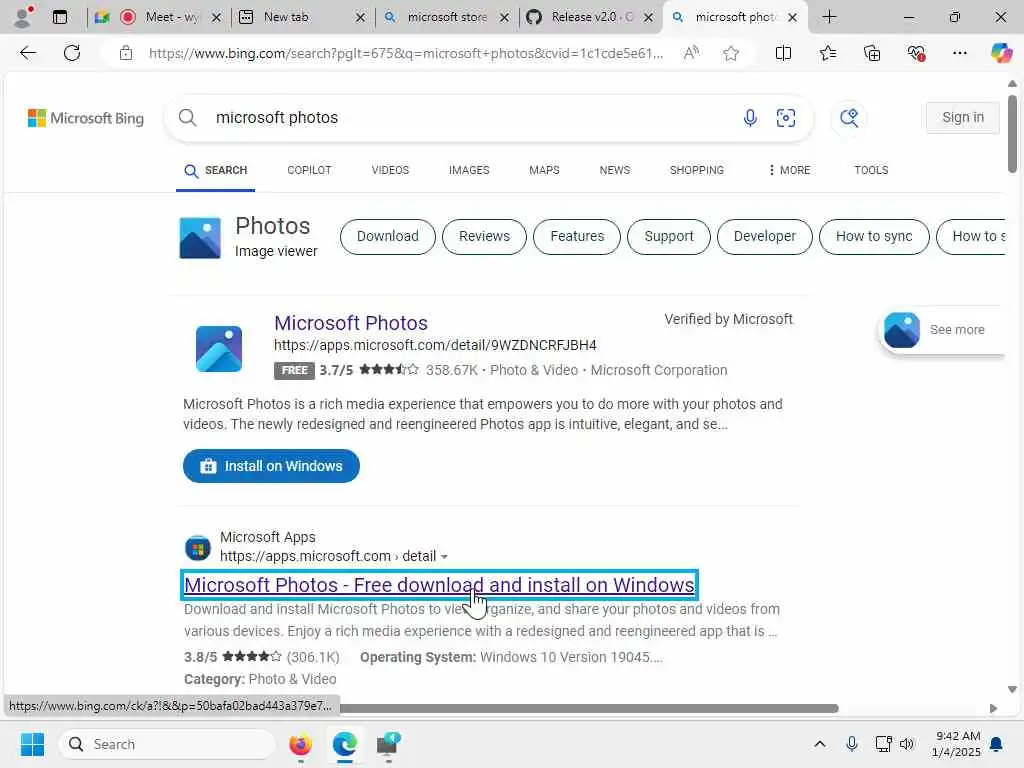Open the MORE menu in Bing
Screen dimensions: 1024x768
(x=790, y=170)
